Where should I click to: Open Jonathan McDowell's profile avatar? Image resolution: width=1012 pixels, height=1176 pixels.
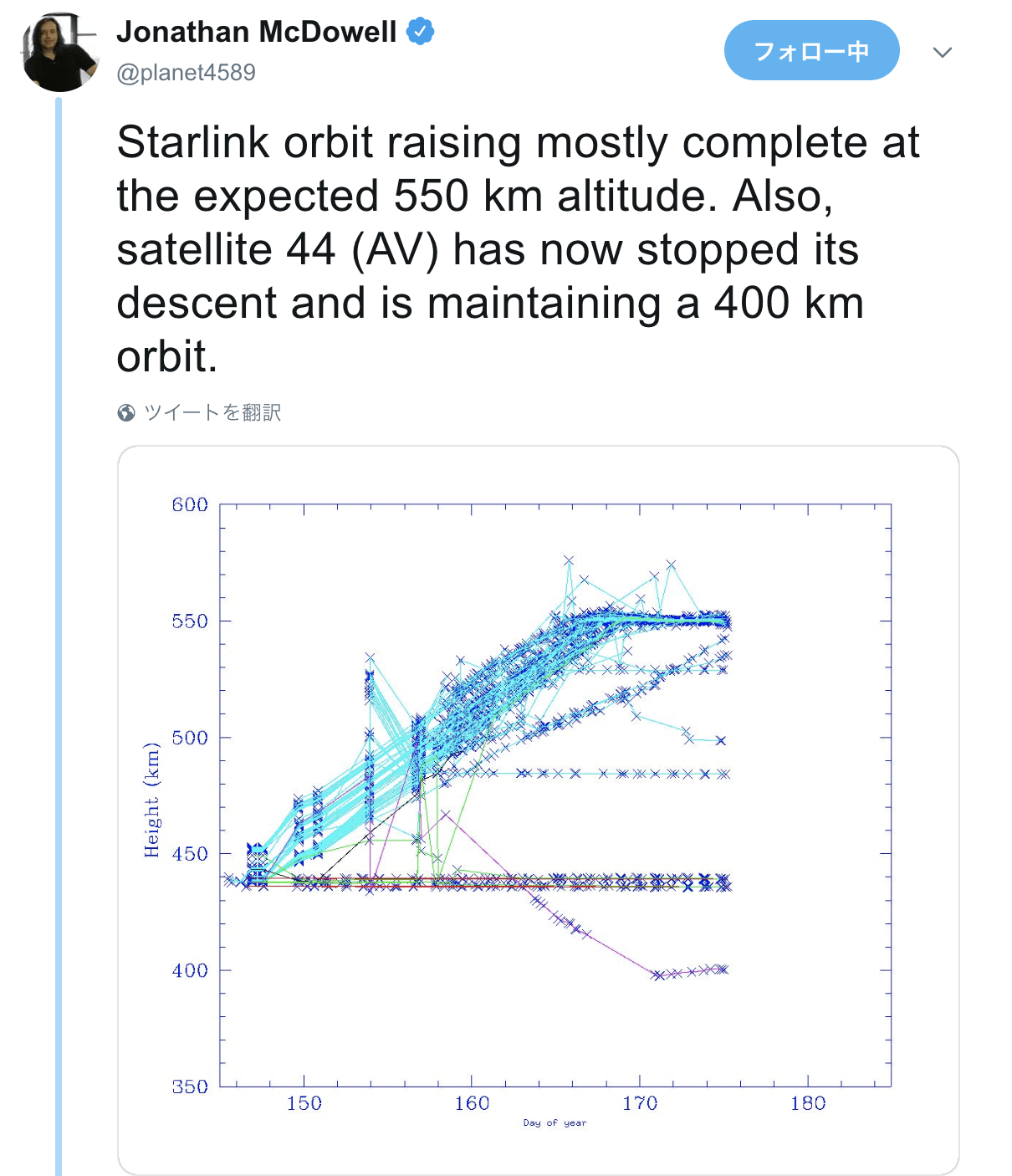(x=59, y=52)
